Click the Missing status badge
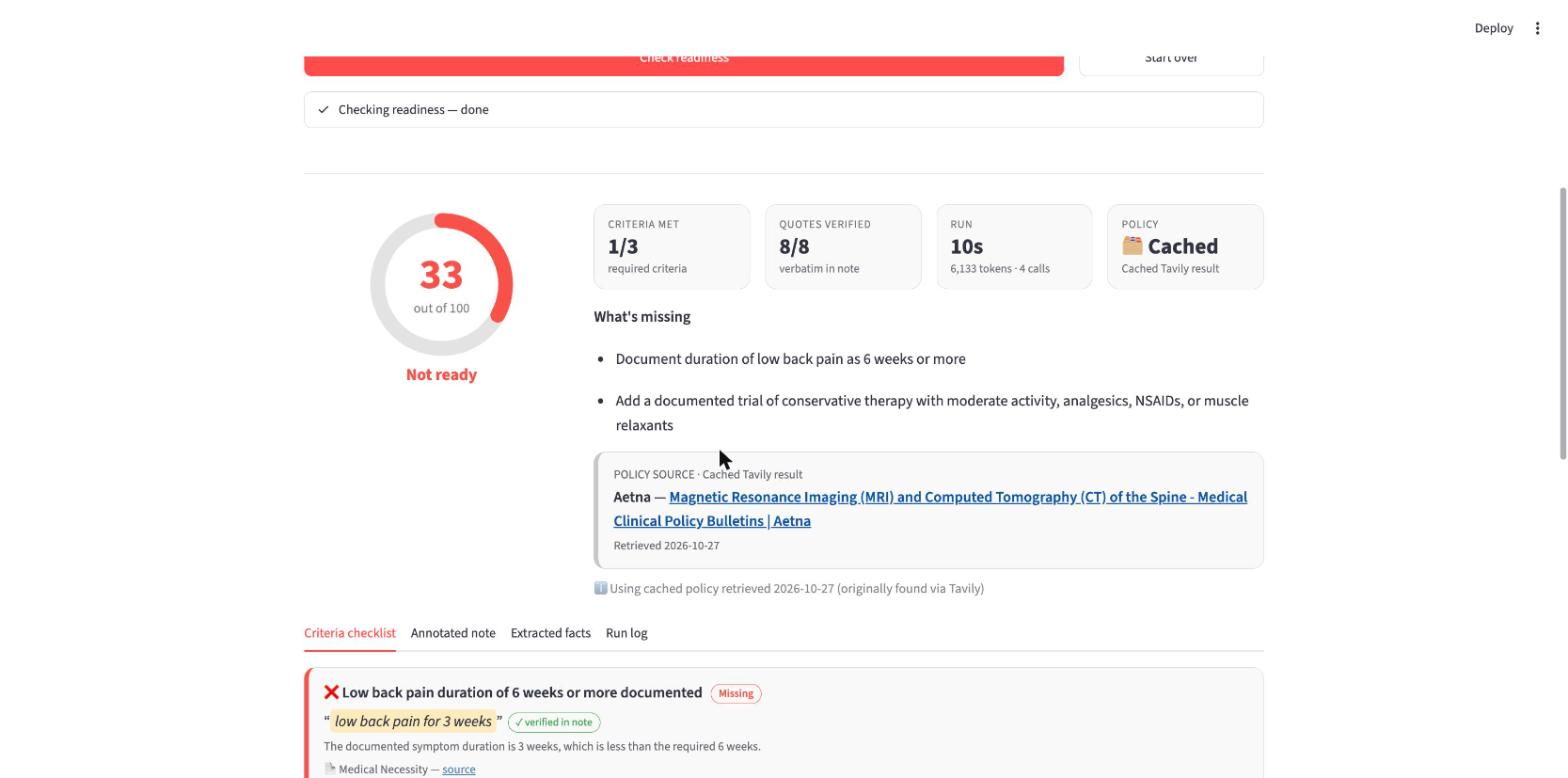 point(736,693)
